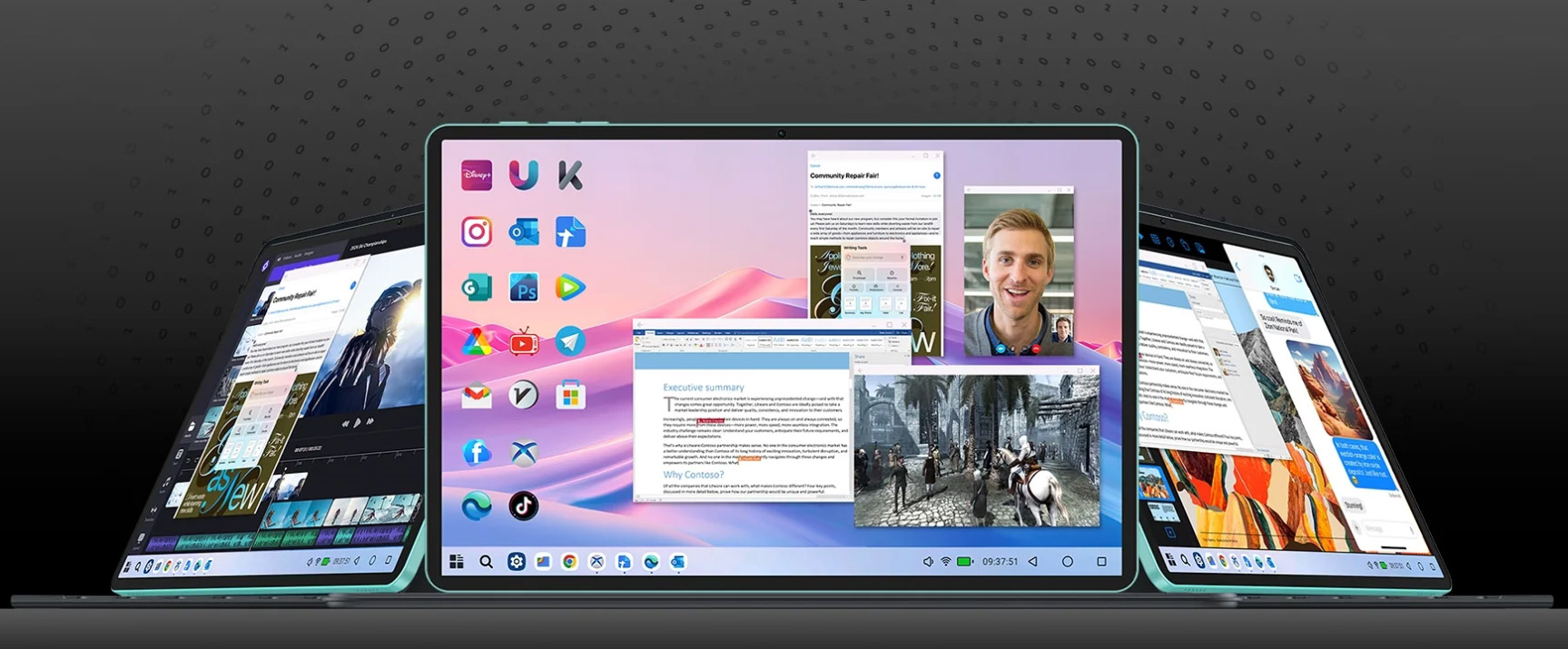Click Proofread in the Writing Tools panel
The image size is (1568, 649).
pyautogui.click(x=859, y=274)
